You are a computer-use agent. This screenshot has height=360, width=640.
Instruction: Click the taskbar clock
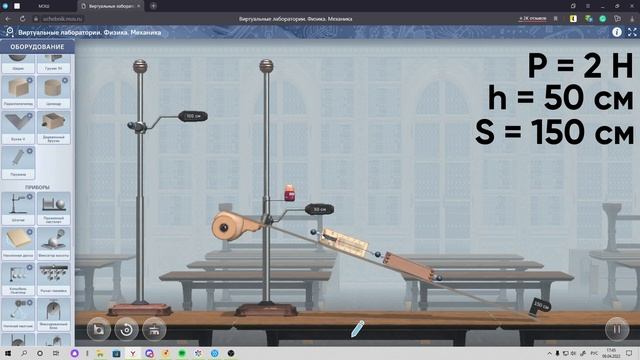point(611,353)
